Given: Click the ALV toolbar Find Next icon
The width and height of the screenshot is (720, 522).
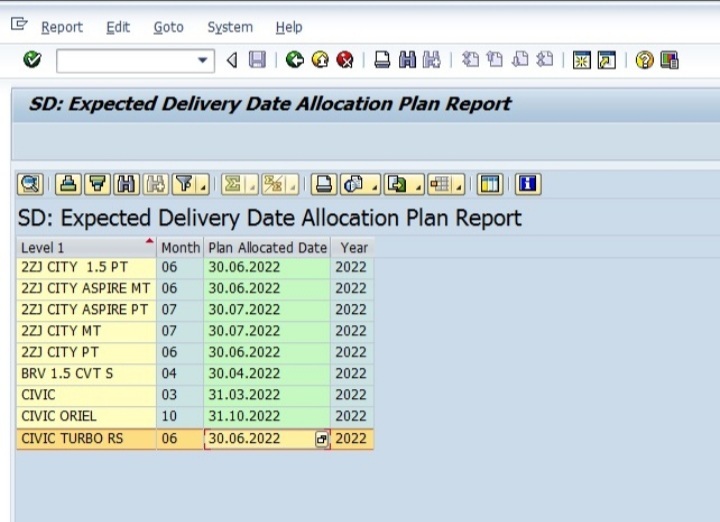Looking at the screenshot, I should click(x=156, y=184).
